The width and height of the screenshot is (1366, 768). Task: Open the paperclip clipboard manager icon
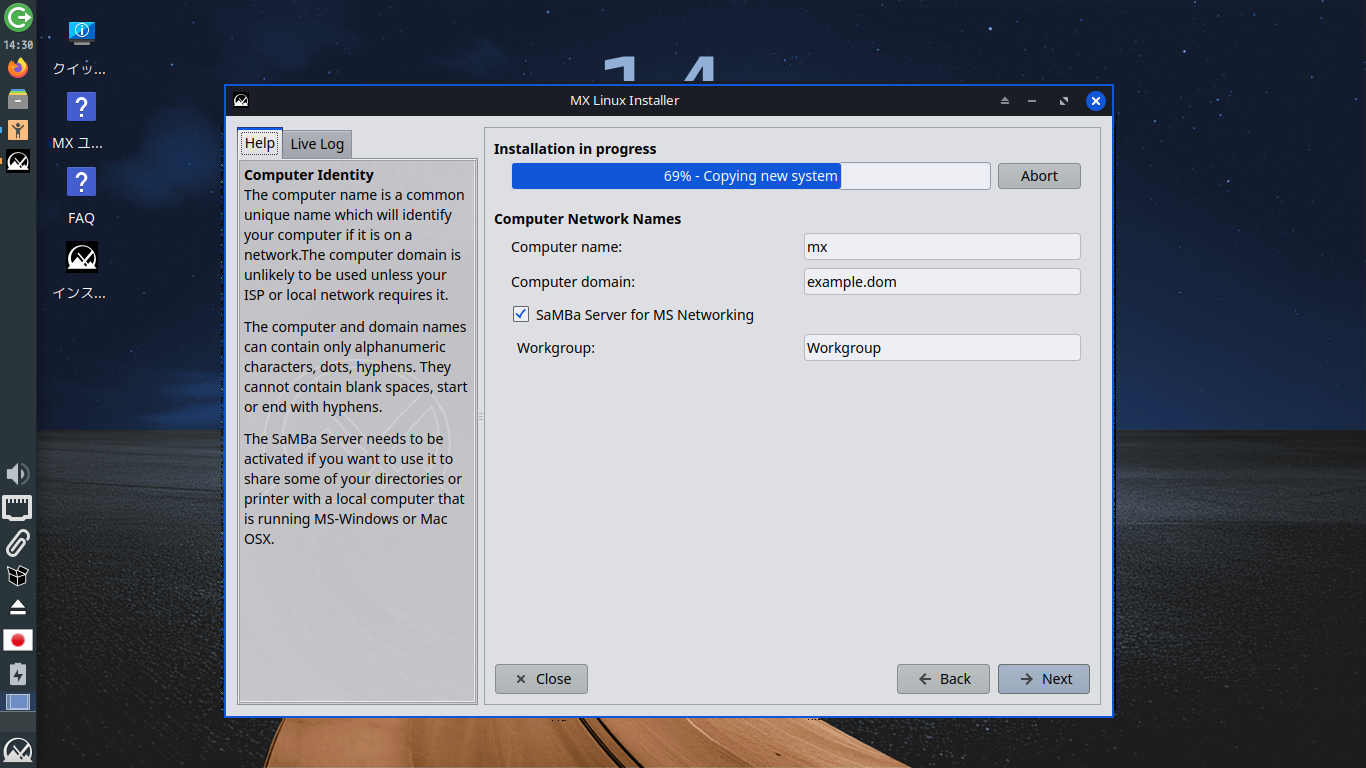click(18, 542)
